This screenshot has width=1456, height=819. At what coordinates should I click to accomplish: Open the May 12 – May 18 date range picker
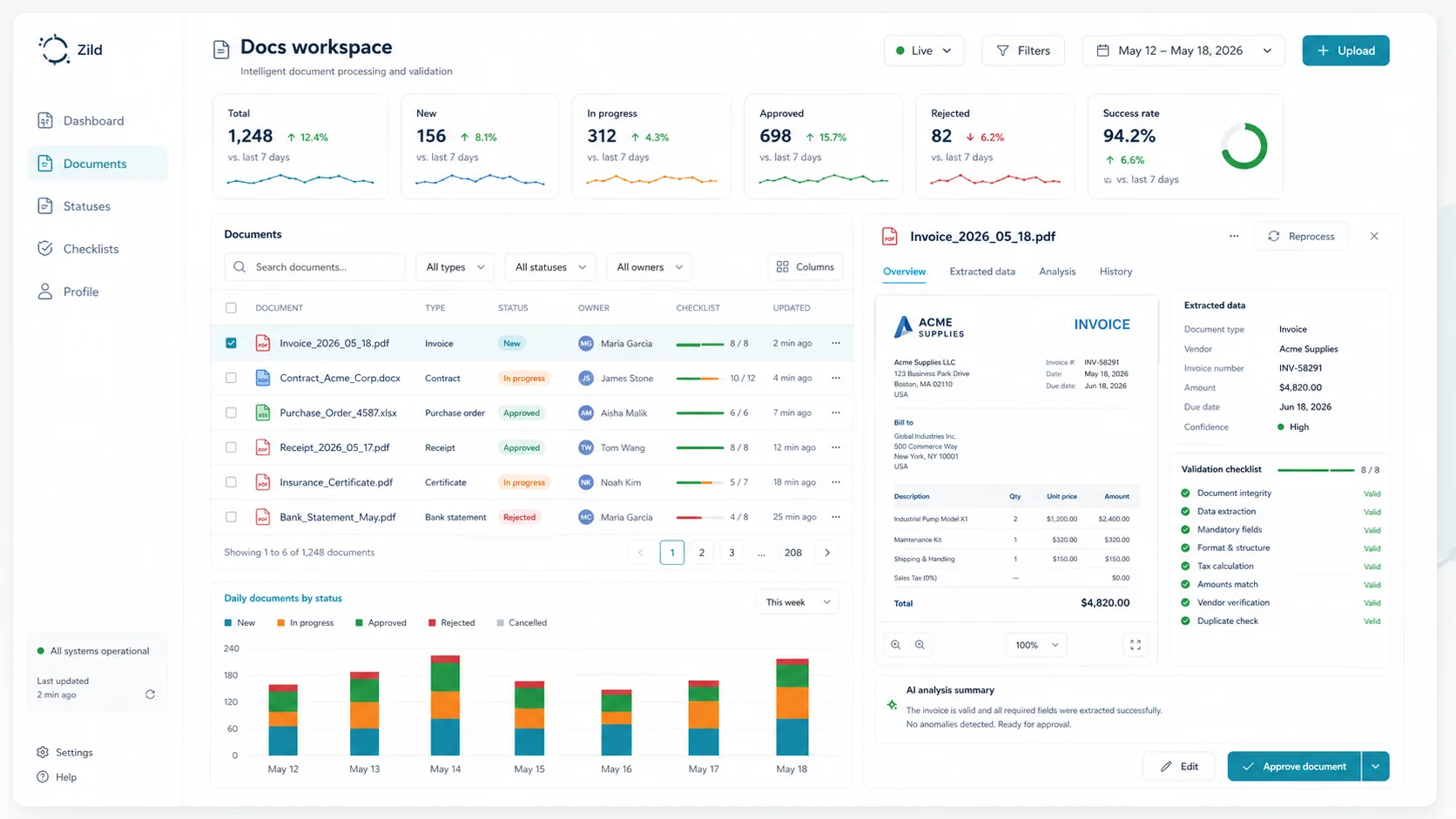(1184, 50)
